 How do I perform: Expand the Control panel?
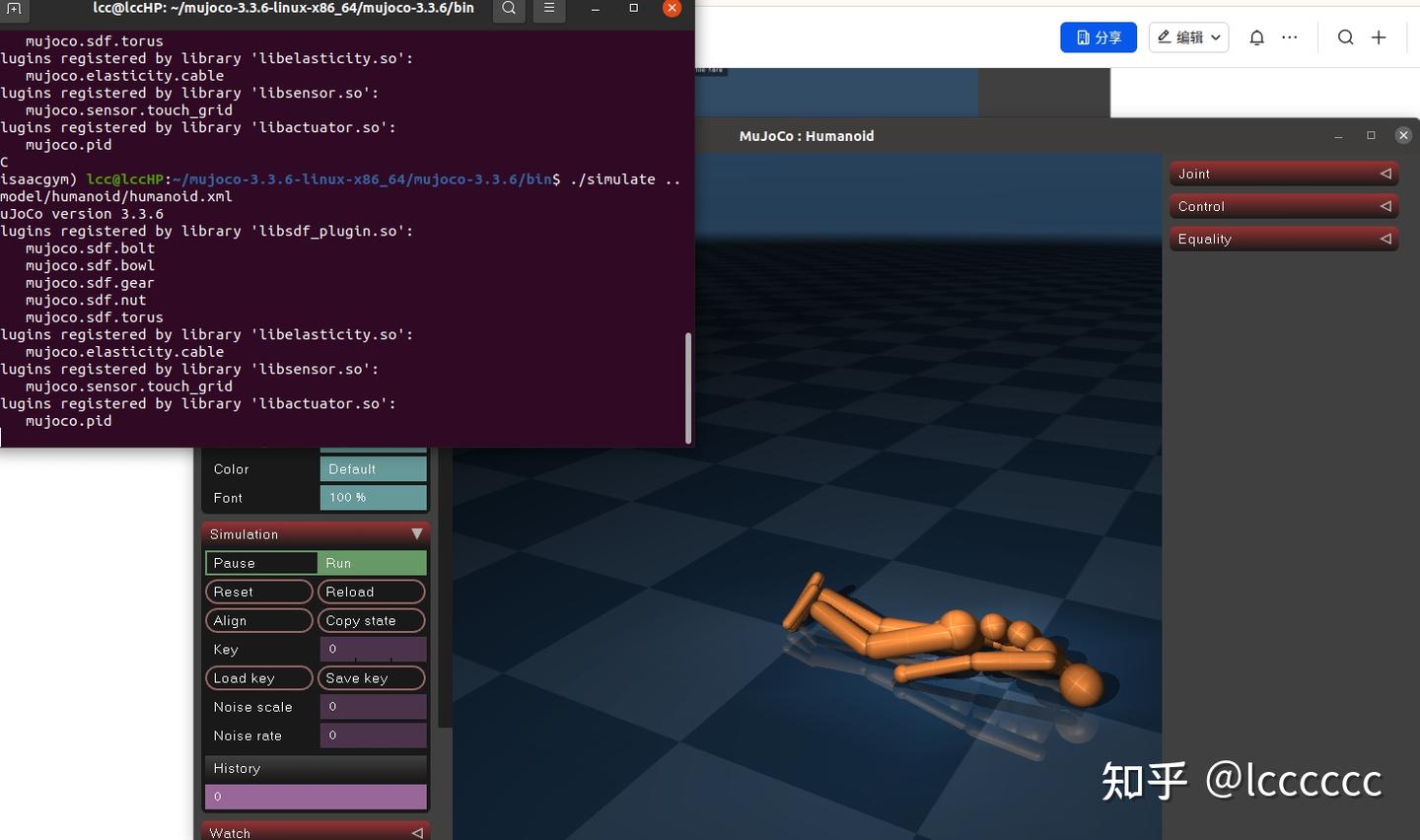point(1283,206)
